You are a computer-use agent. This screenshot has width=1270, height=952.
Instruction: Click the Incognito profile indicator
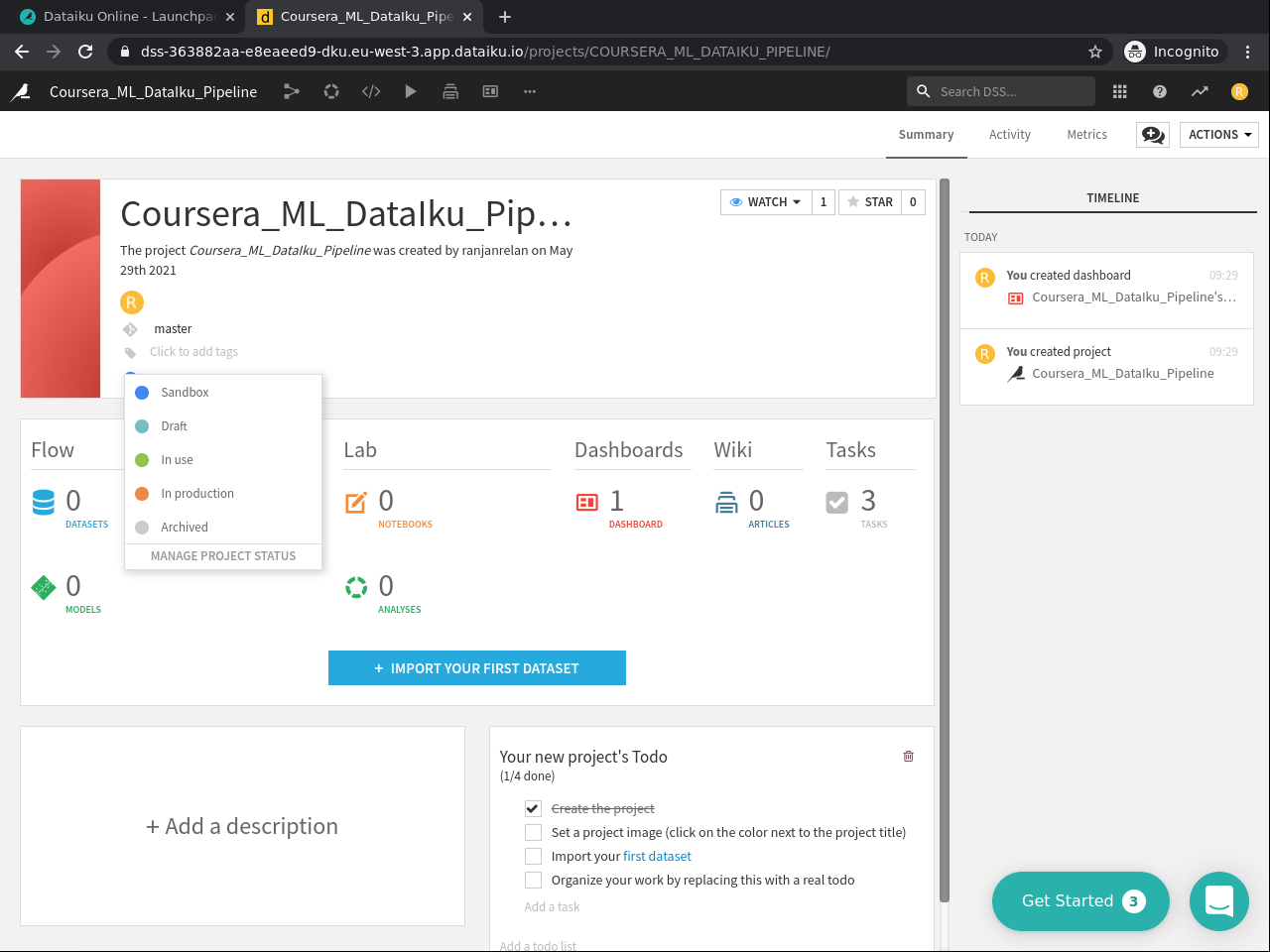(1173, 52)
